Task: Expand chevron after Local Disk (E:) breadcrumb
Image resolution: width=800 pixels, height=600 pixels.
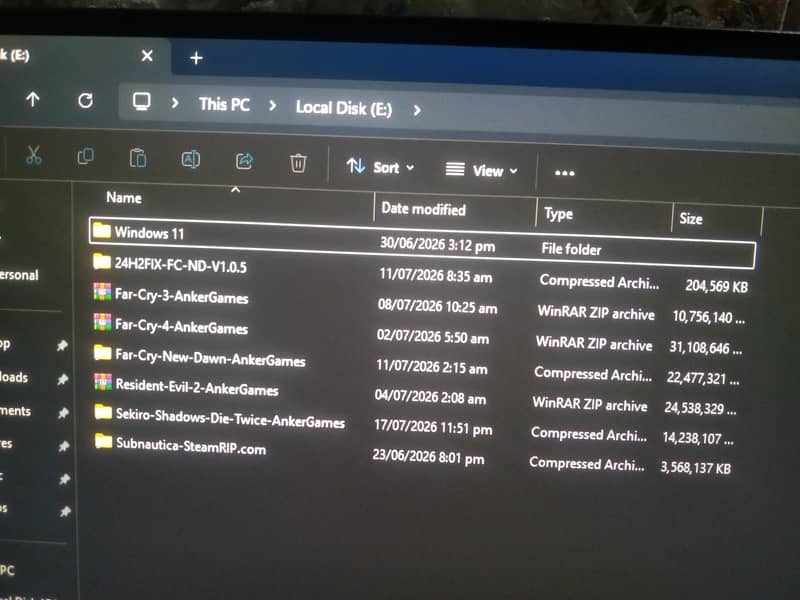Action: pos(417,110)
